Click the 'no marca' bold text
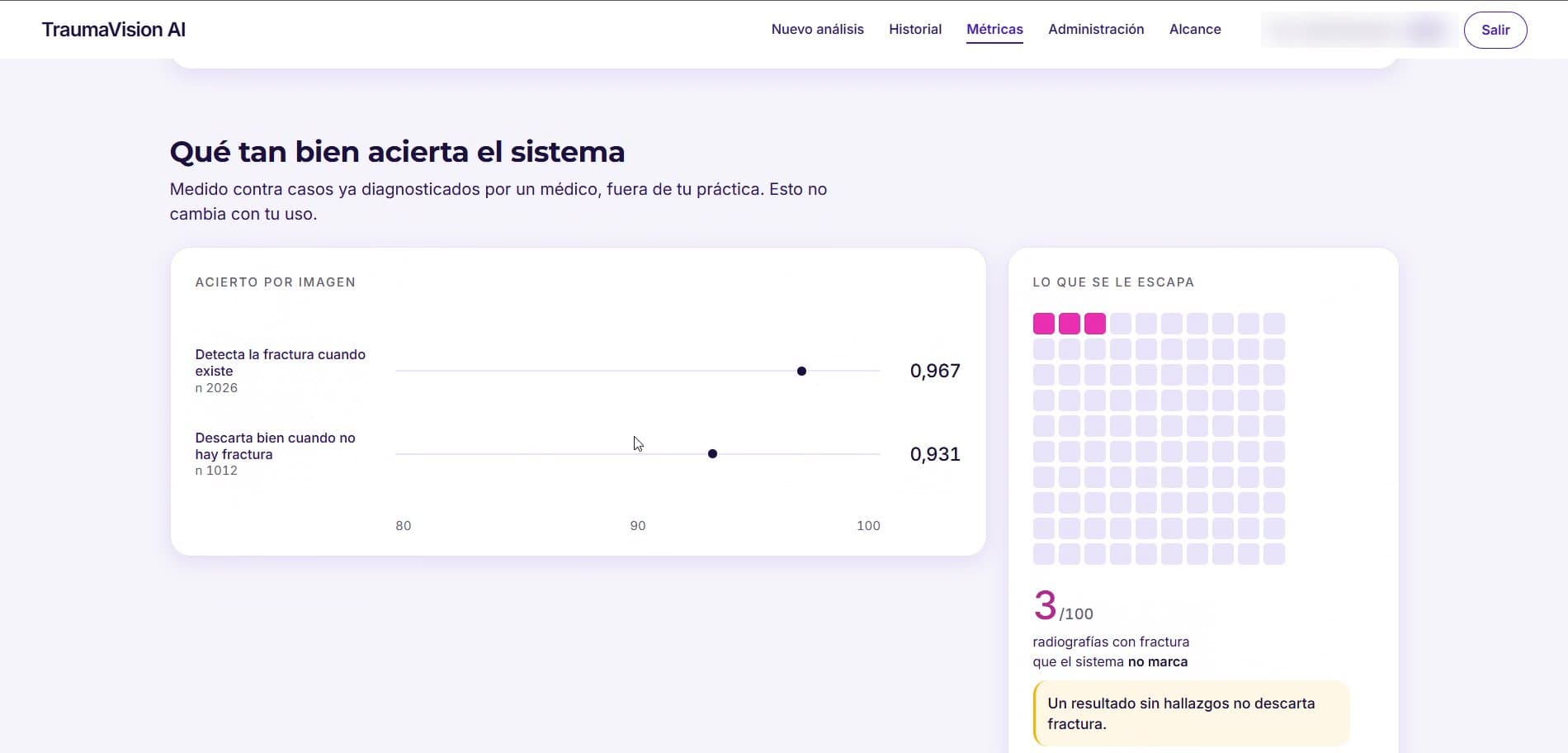 [x=1158, y=662]
